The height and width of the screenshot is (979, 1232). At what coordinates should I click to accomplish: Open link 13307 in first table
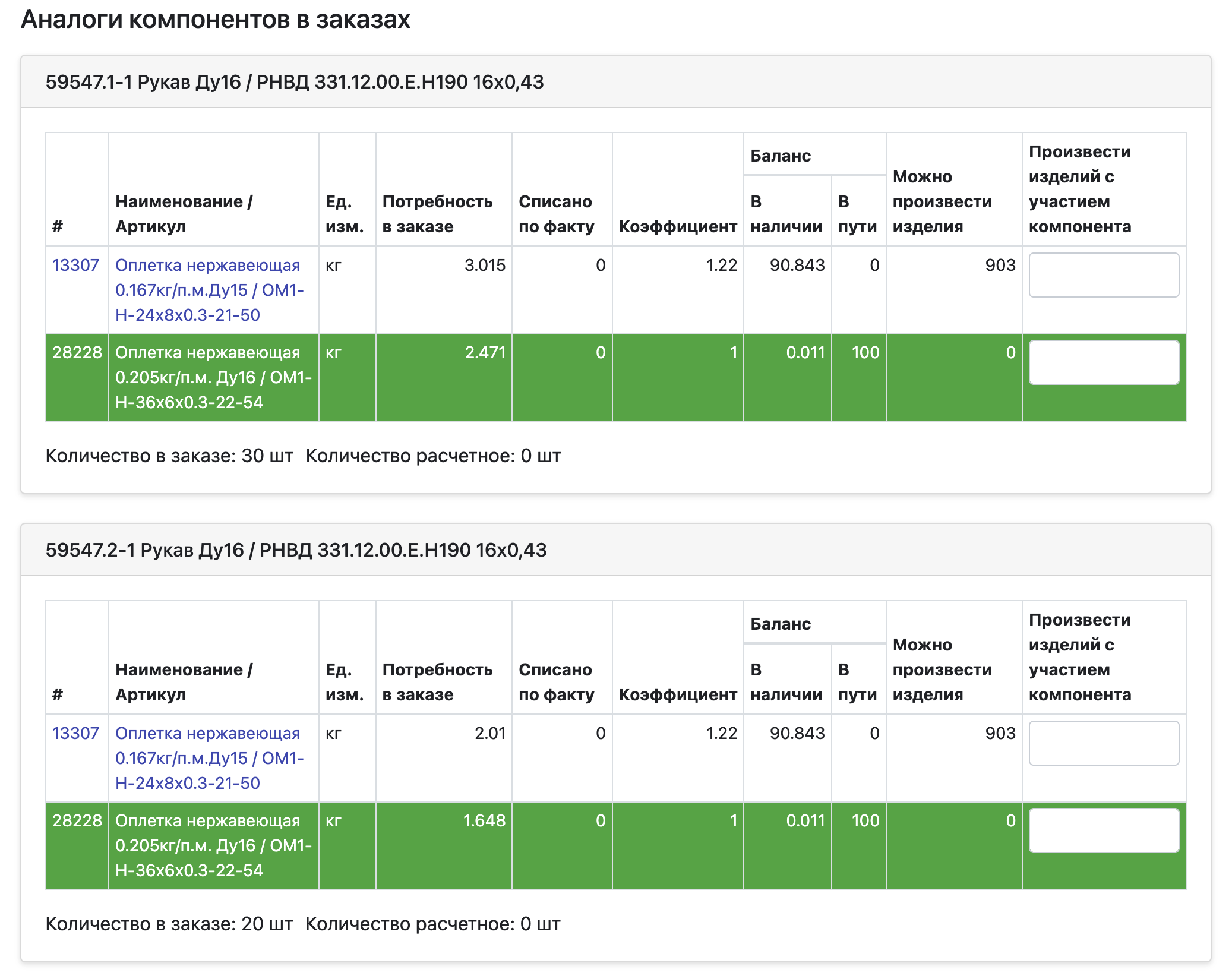click(75, 265)
